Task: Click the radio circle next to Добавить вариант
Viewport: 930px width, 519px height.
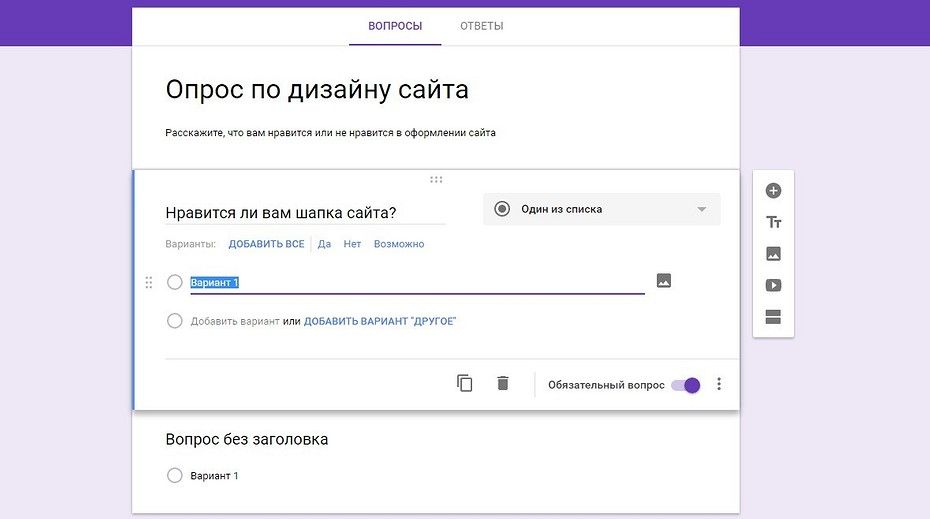Action: tap(174, 321)
